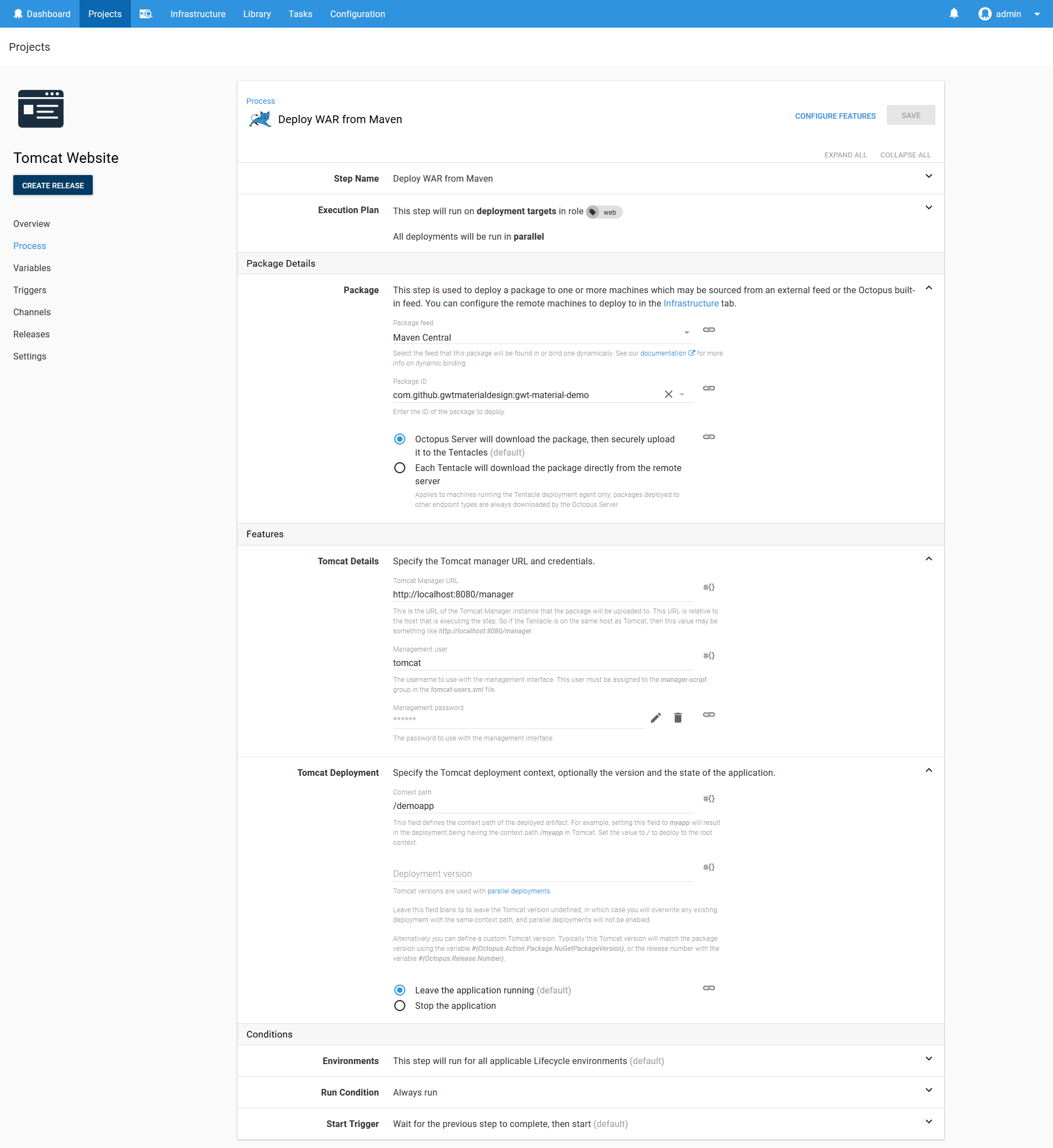1053x1148 pixels.
Task: Open the notifications bell
Action: pos(954,14)
